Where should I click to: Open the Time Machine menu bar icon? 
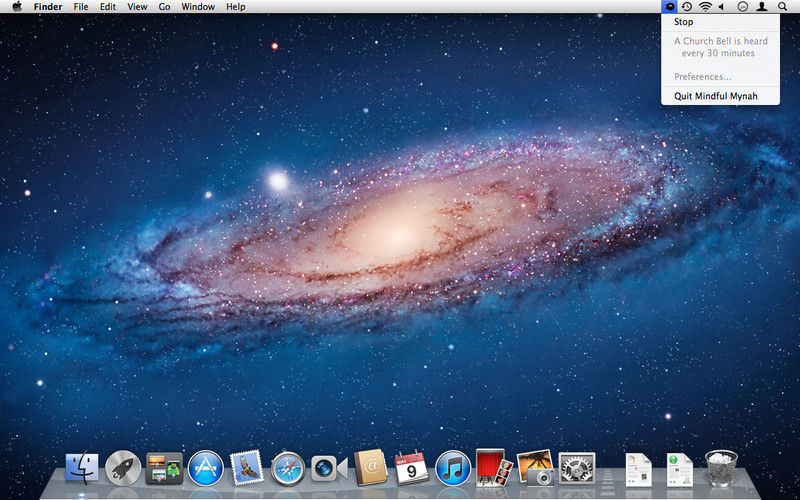pos(687,7)
